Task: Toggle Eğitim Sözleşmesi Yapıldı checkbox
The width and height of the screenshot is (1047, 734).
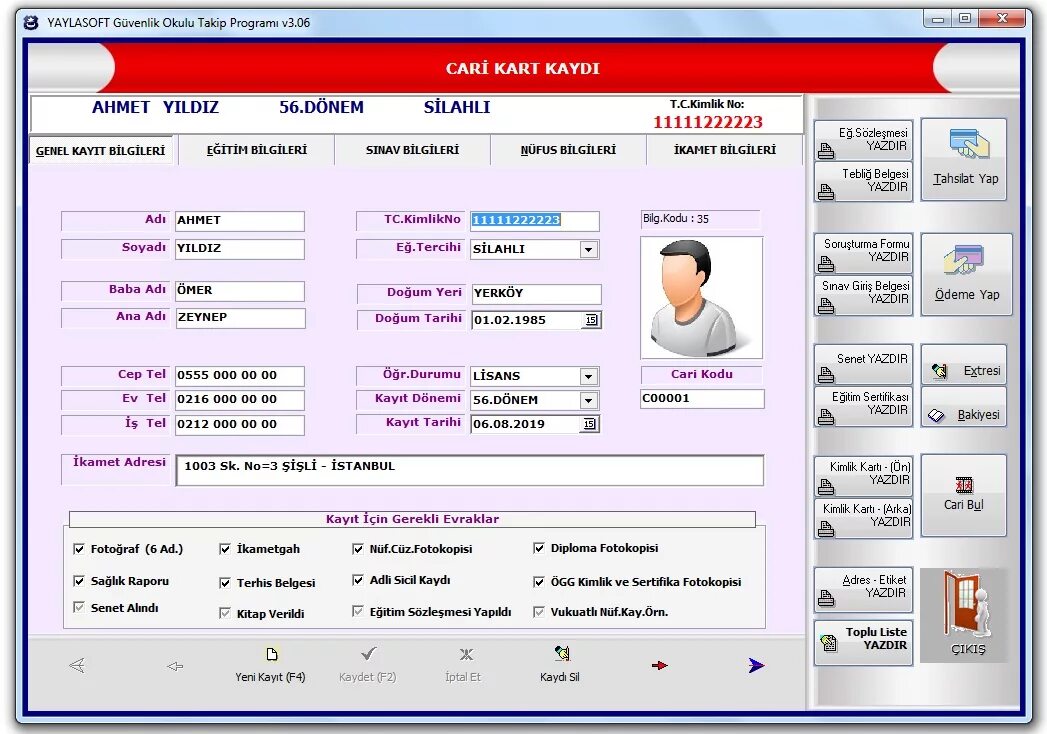Action: [x=358, y=611]
